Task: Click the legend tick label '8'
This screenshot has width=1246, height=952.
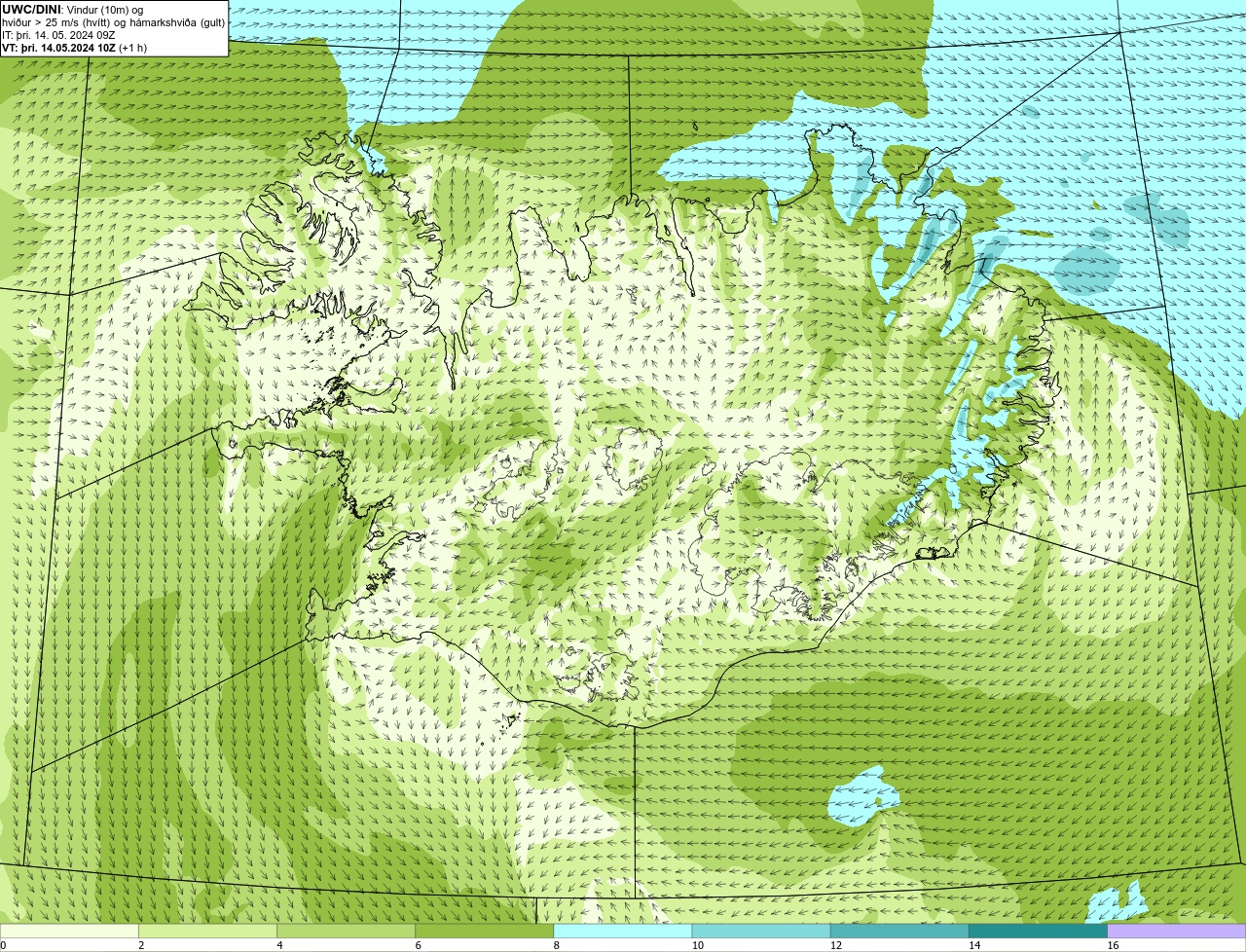Action: (557, 945)
